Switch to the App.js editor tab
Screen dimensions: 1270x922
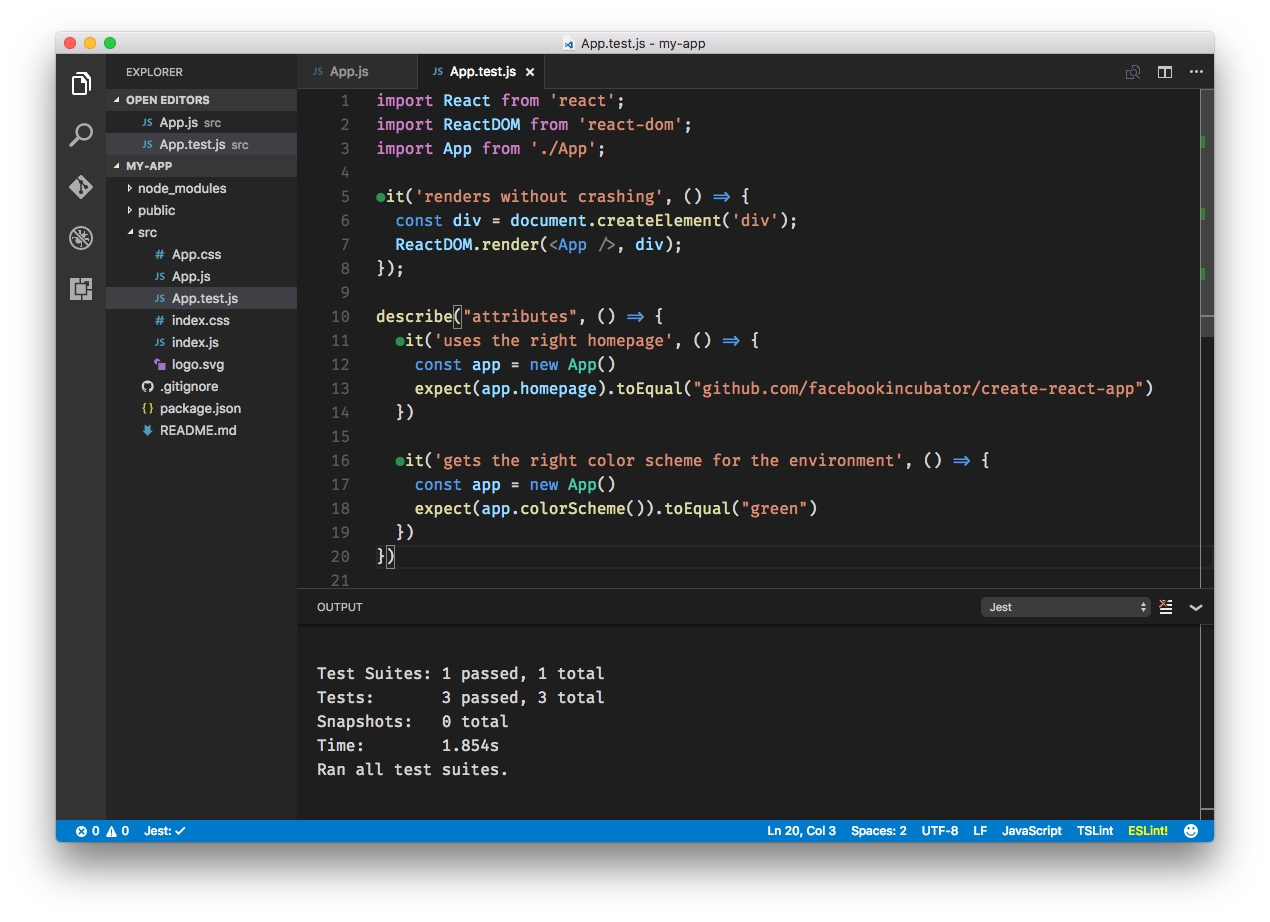[x=349, y=72]
